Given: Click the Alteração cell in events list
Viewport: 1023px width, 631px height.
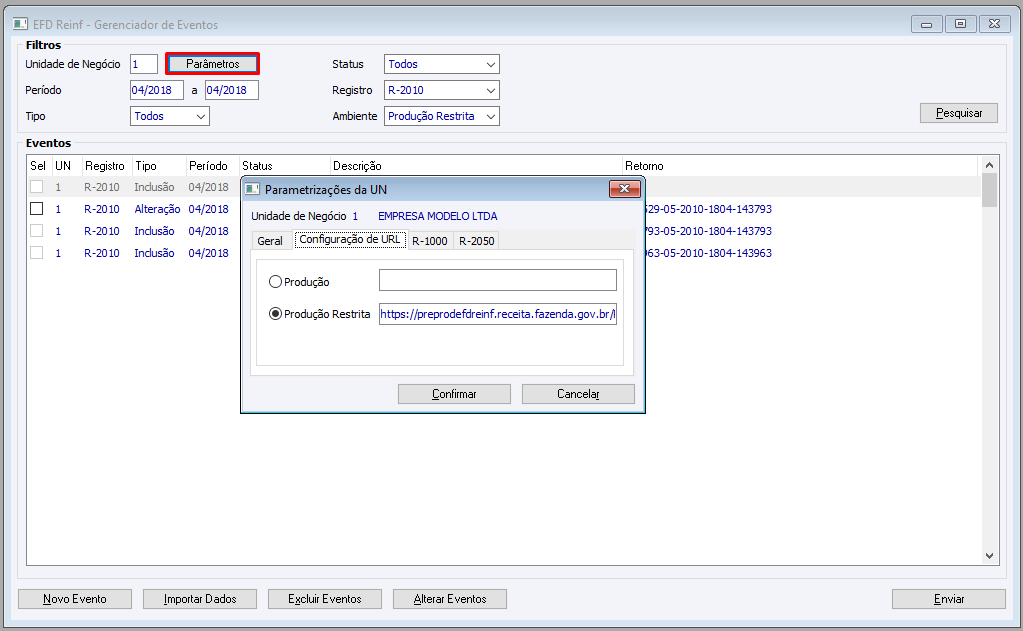Looking at the screenshot, I should (157, 209).
